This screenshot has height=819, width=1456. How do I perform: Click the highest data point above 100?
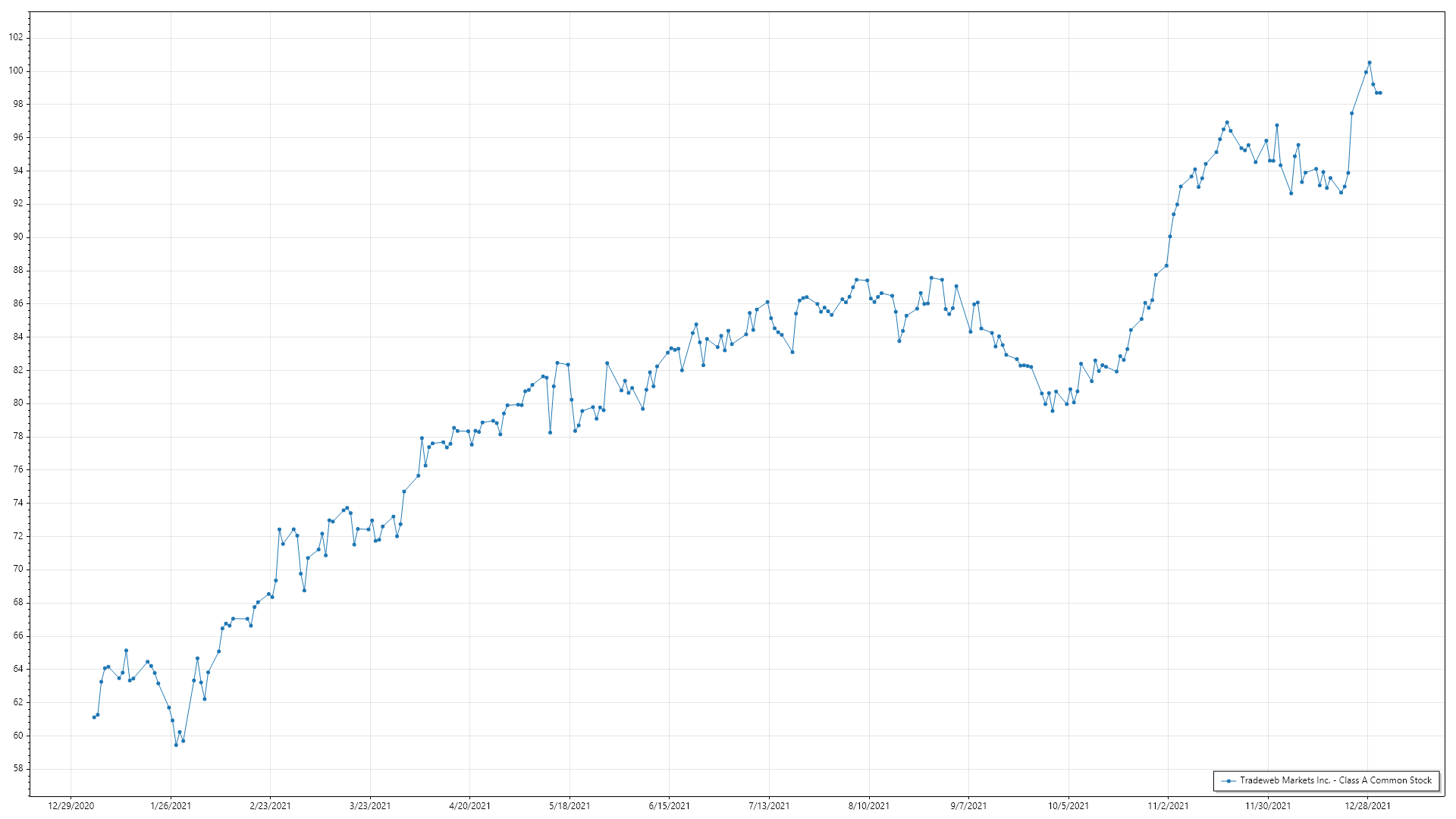pos(1370,63)
